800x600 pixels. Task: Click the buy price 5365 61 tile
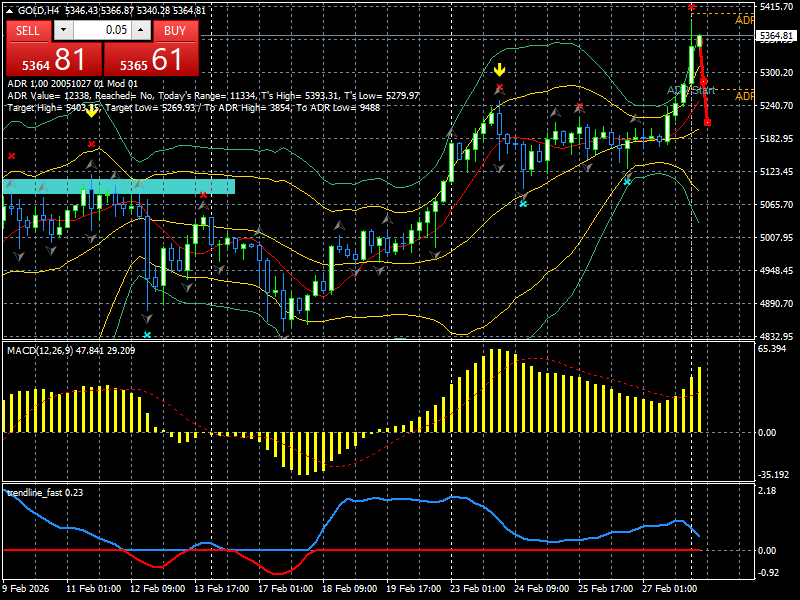point(152,59)
